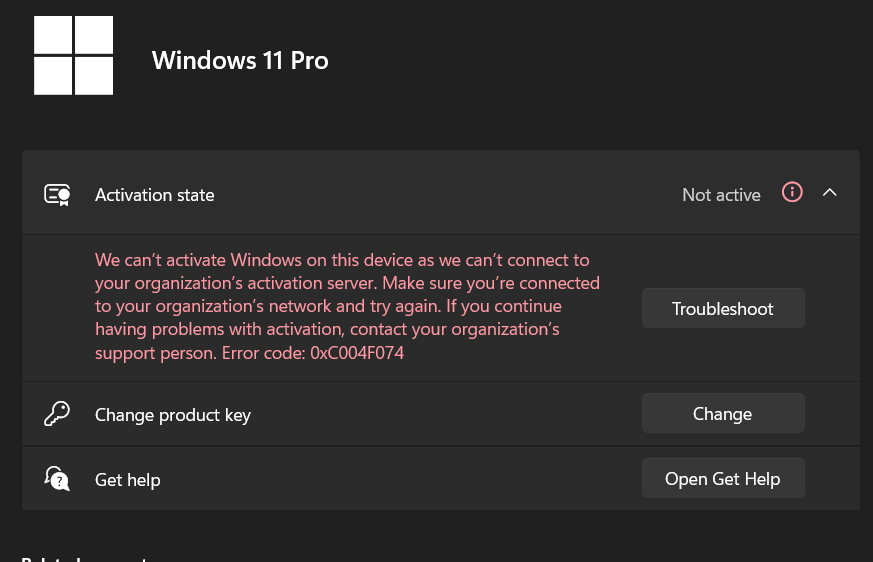Click the 'Change product key' label

click(173, 415)
